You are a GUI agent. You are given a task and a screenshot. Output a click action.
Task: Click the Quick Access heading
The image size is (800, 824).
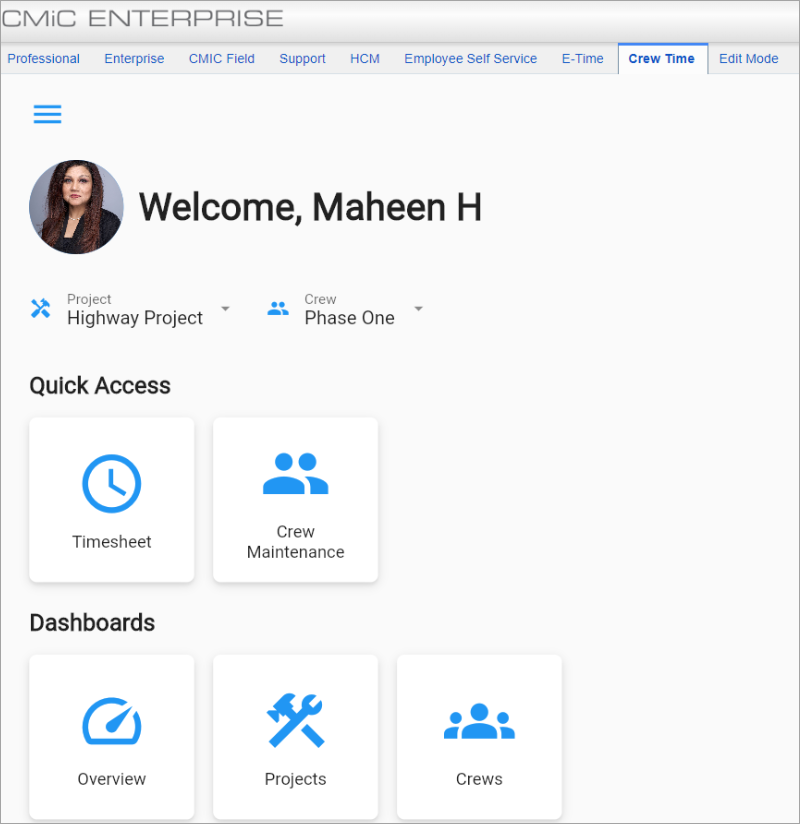coord(100,386)
